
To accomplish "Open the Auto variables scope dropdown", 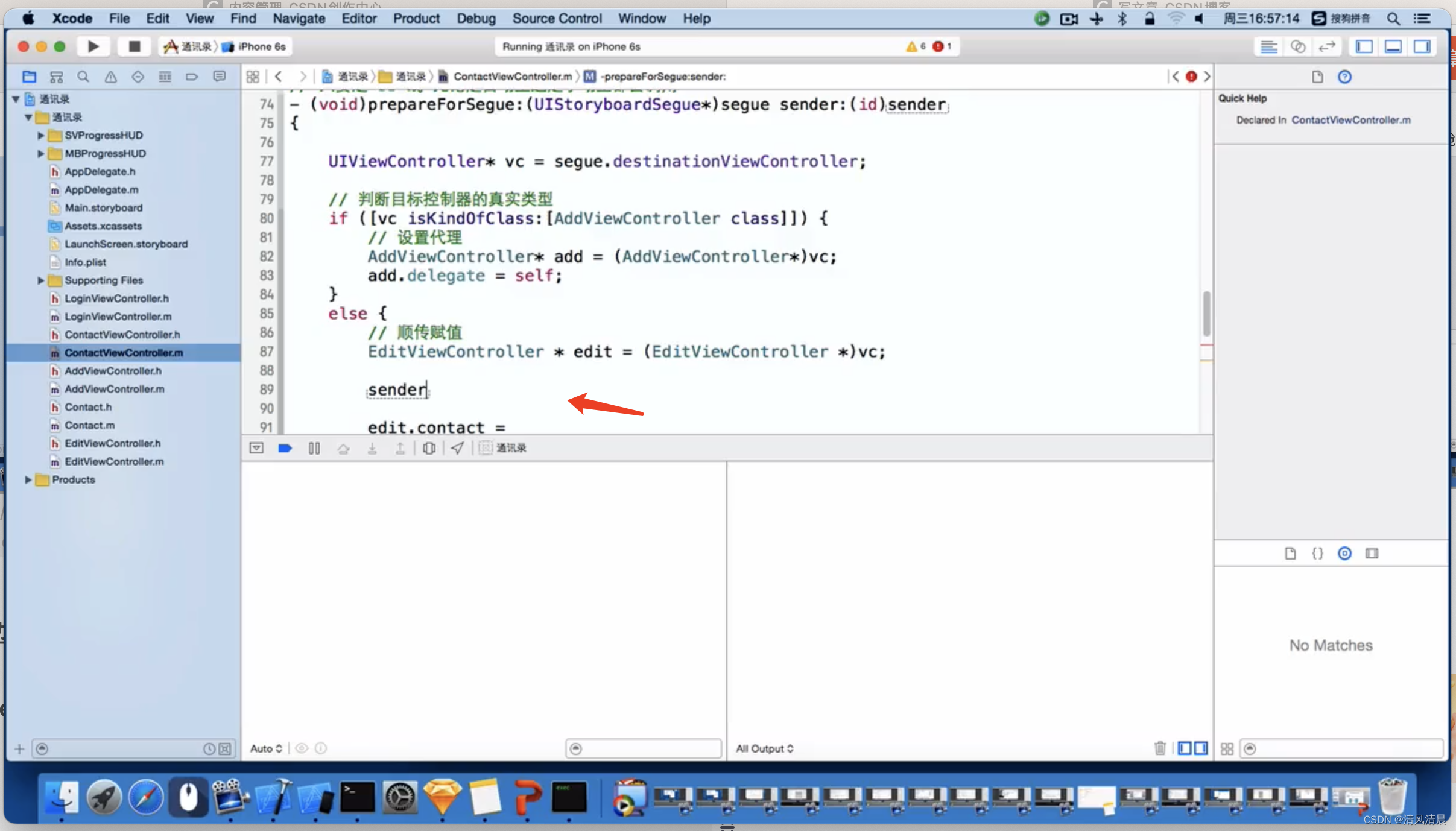I will 266,748.
